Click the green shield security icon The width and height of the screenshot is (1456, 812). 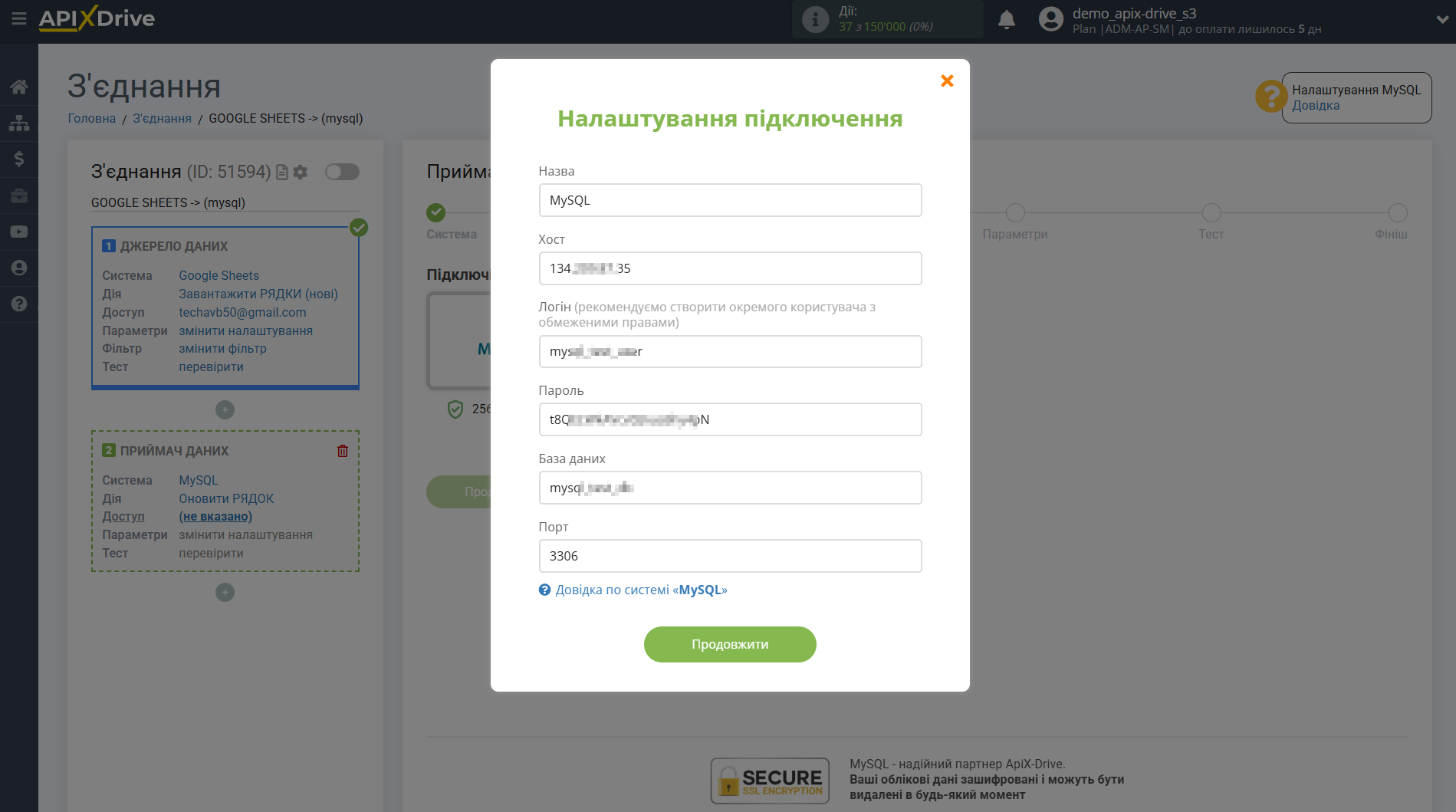click(x=455, y=409)
